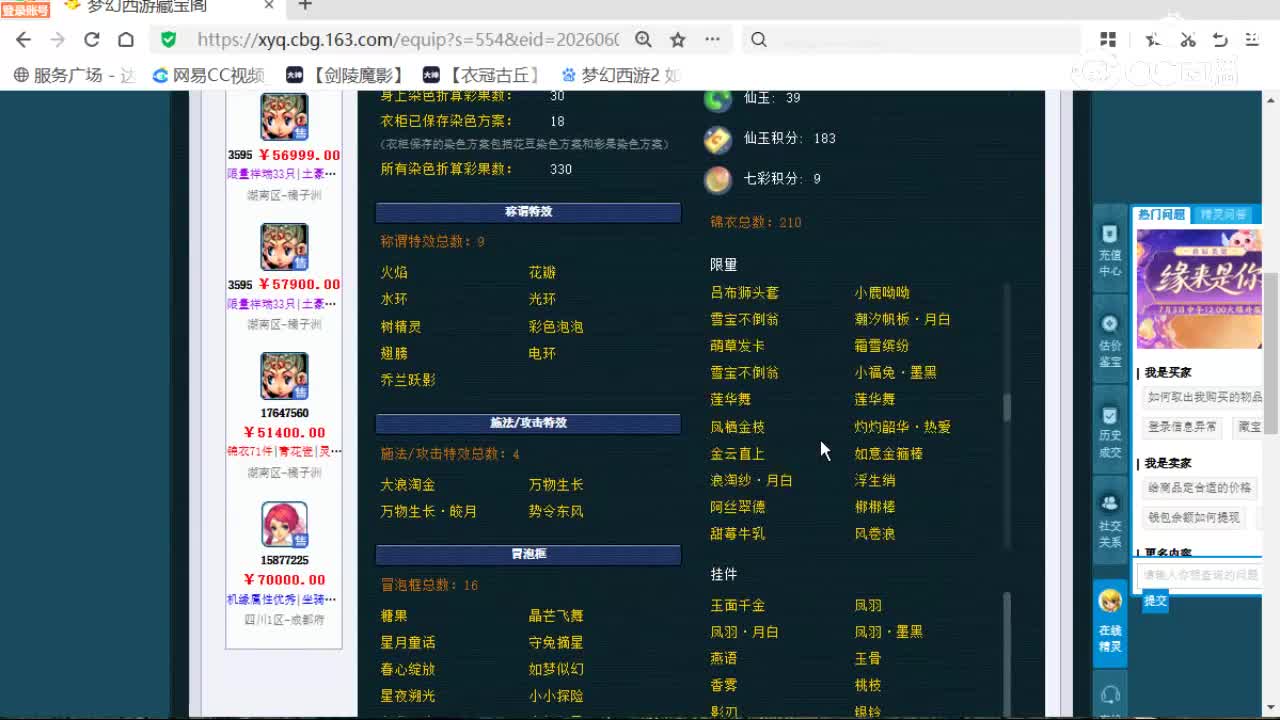Click the 七彩积分 points icon

coord(717,179)
